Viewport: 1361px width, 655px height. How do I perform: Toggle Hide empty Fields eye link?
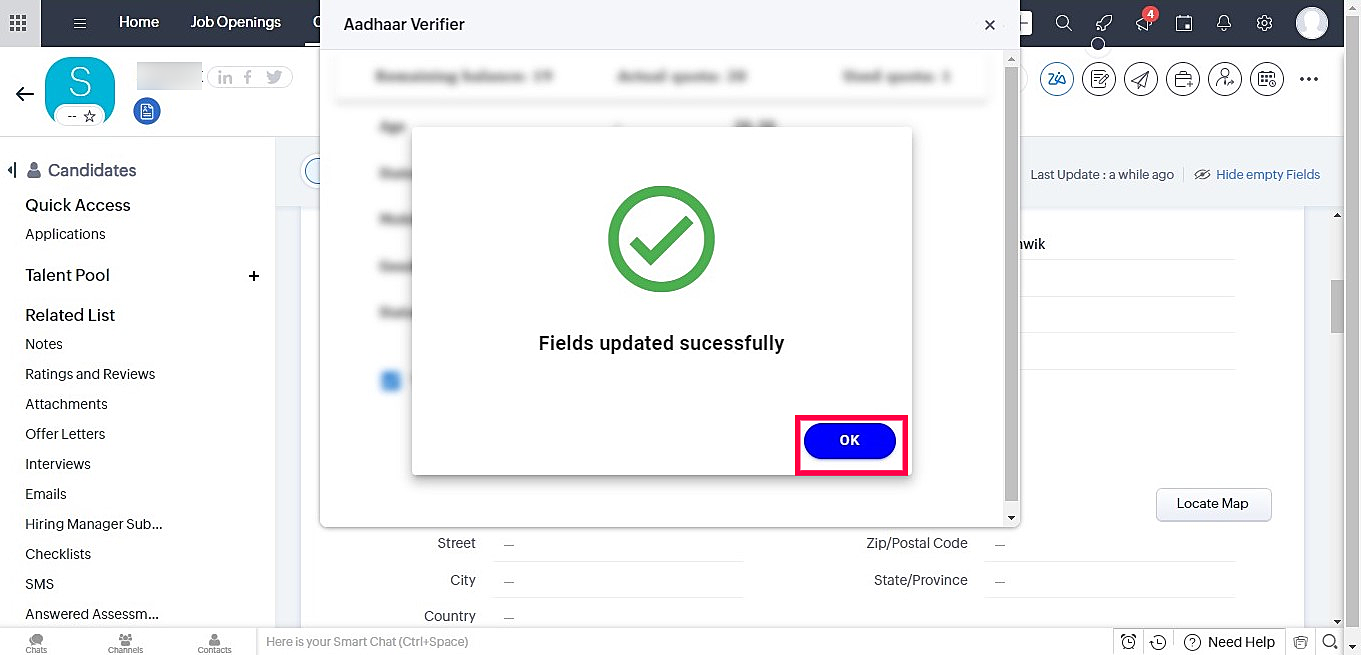(1257, 174)
